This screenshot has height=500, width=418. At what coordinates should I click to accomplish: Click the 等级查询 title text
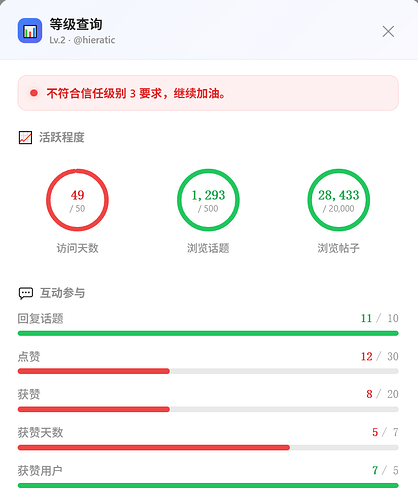pos(76,24)
